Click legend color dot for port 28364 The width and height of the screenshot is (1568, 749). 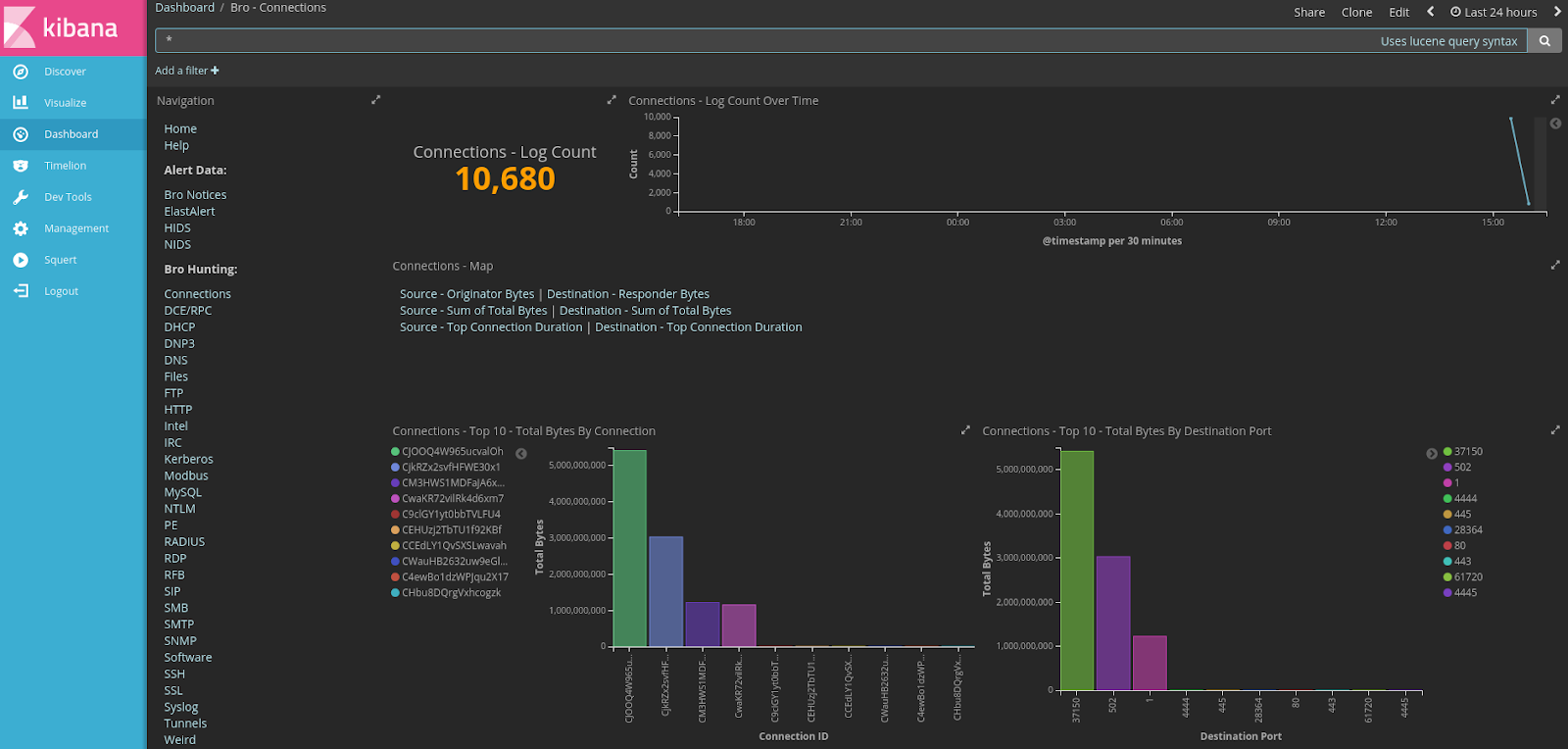click(x=1447, y=530)
